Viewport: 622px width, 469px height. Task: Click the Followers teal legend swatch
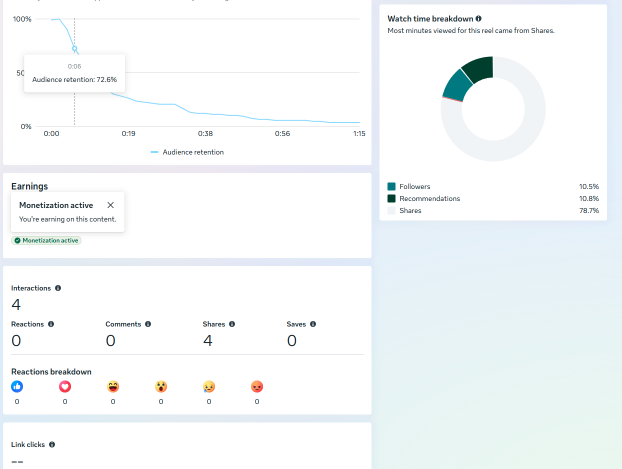point(392,186)
